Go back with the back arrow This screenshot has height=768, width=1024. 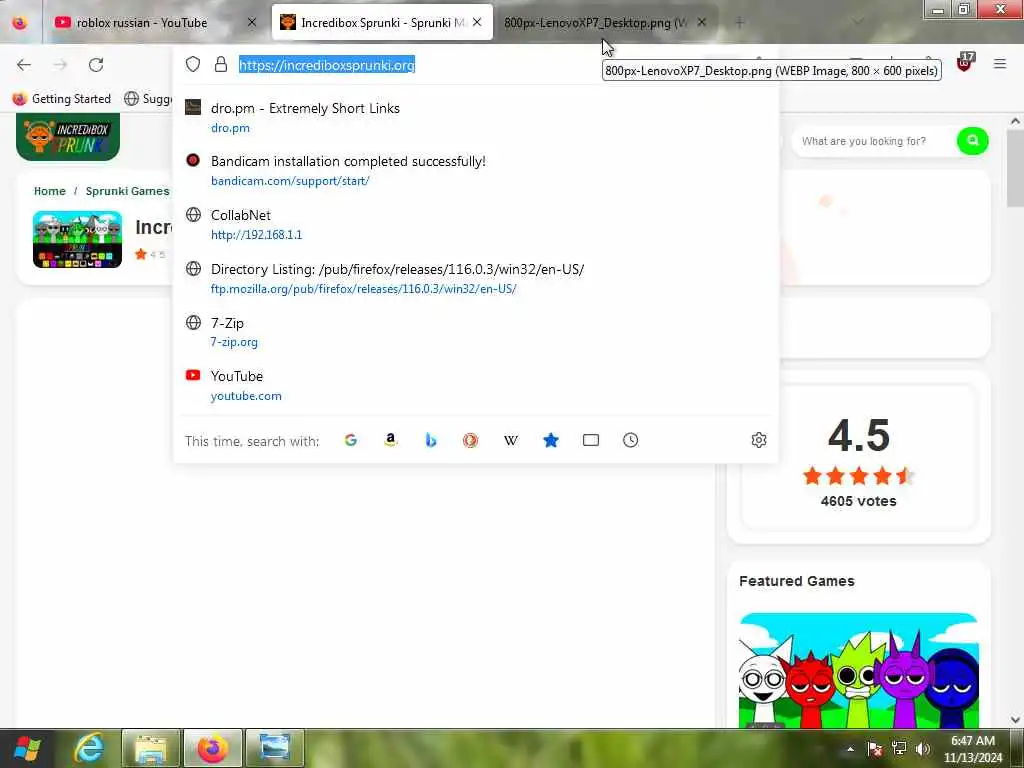point(24,65)
